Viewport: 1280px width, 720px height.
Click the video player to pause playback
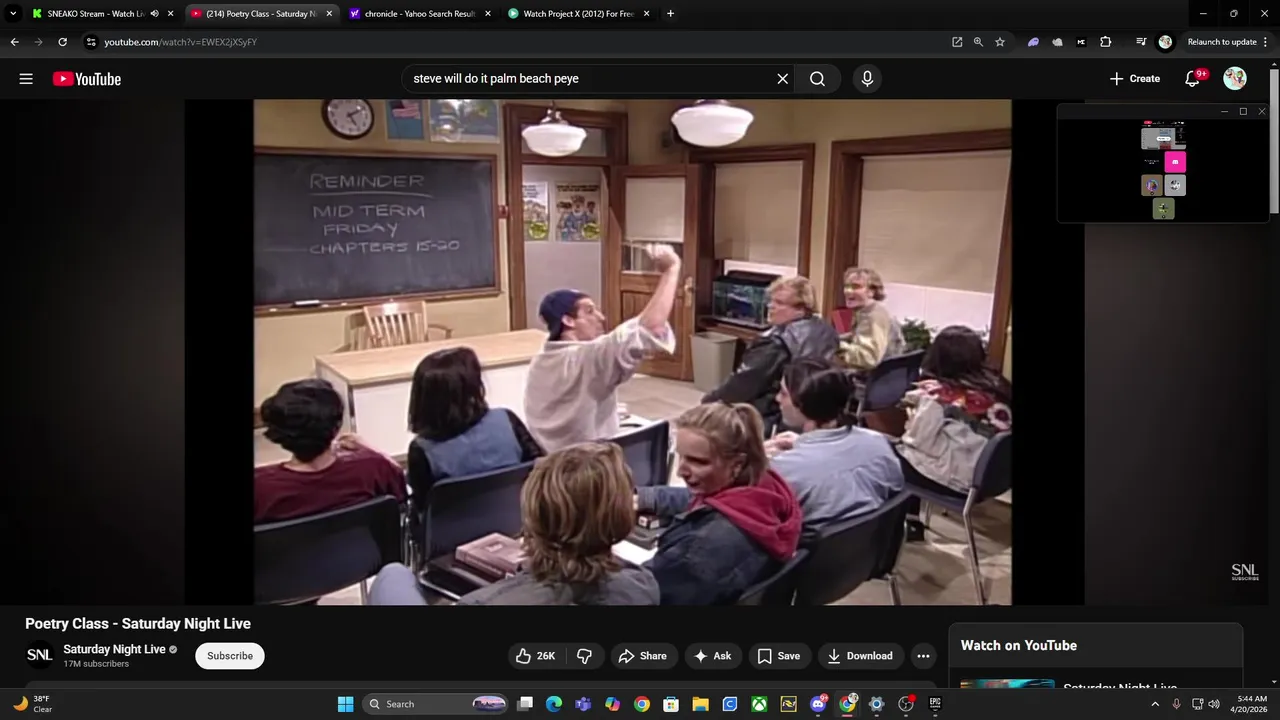pyautogui.click(x=632, y=352)
